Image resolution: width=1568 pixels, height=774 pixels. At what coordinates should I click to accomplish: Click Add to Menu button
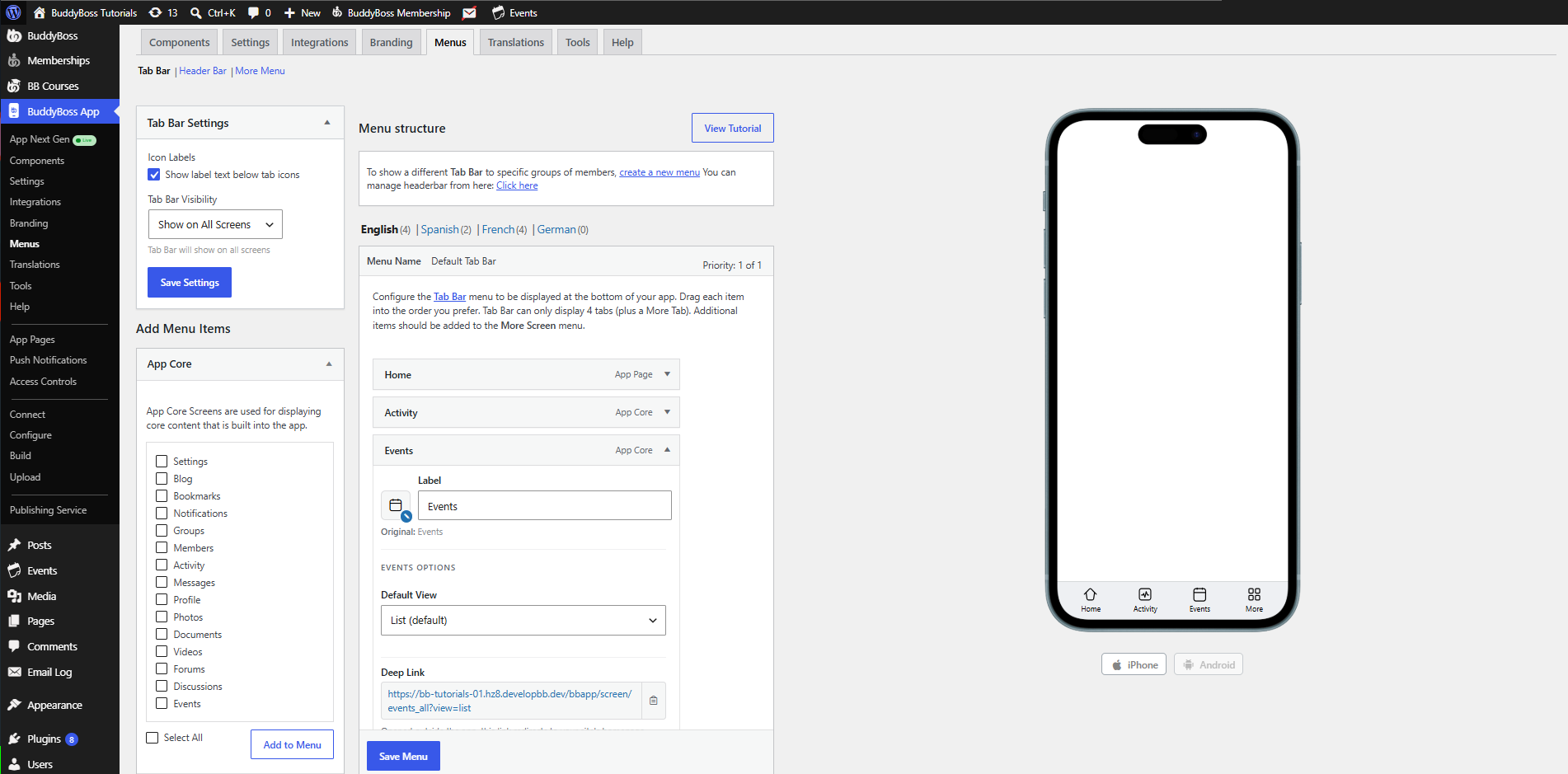pos(293,744)
